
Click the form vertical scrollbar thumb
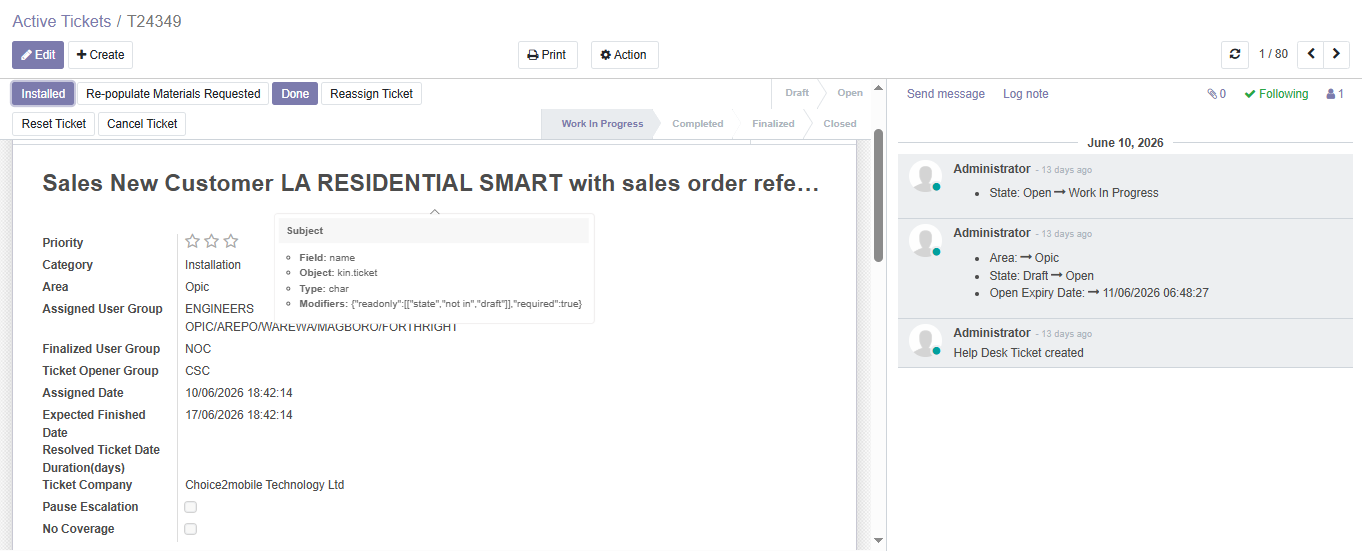878,195
